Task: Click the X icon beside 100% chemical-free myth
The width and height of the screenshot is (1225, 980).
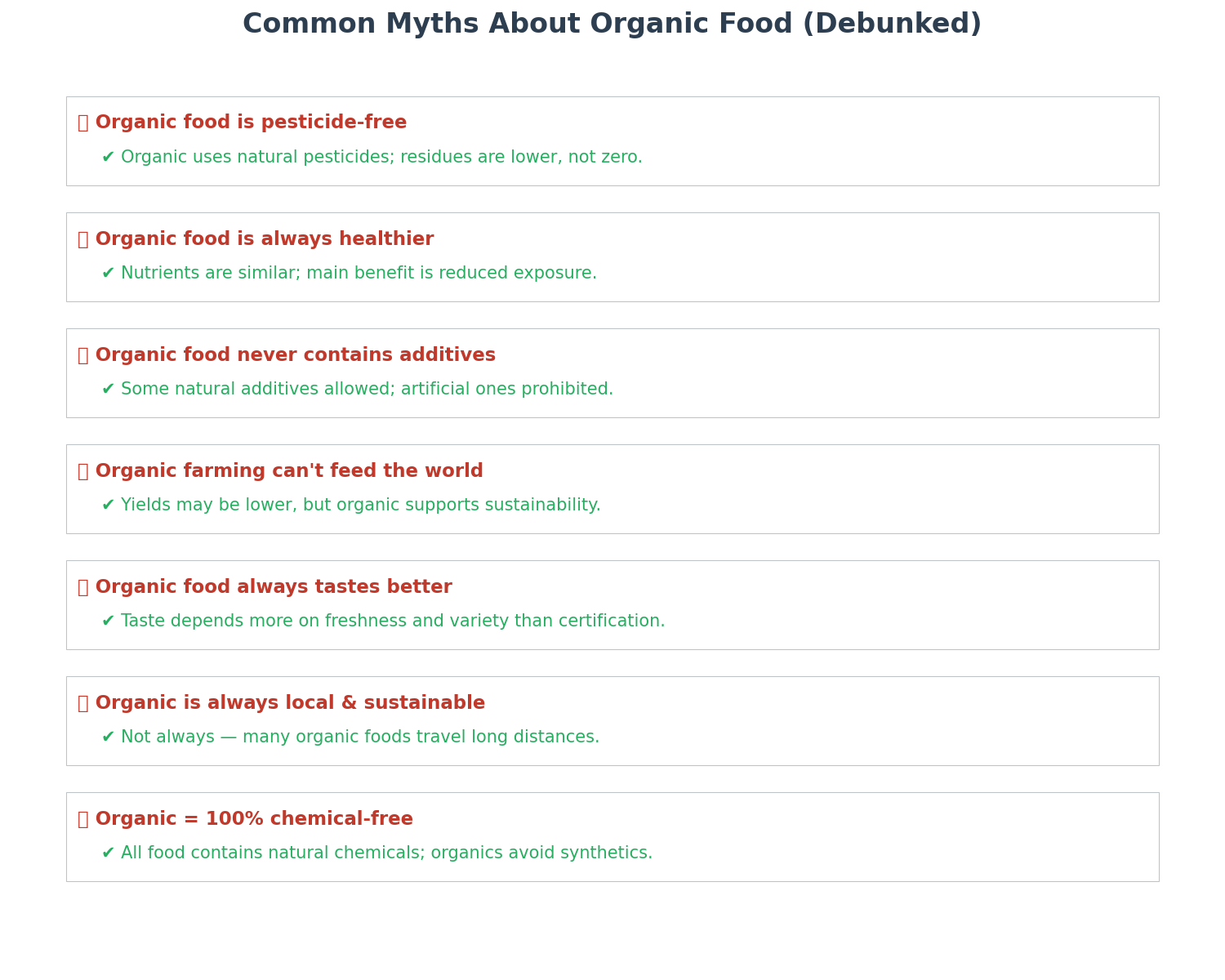Action: point(83,819)
